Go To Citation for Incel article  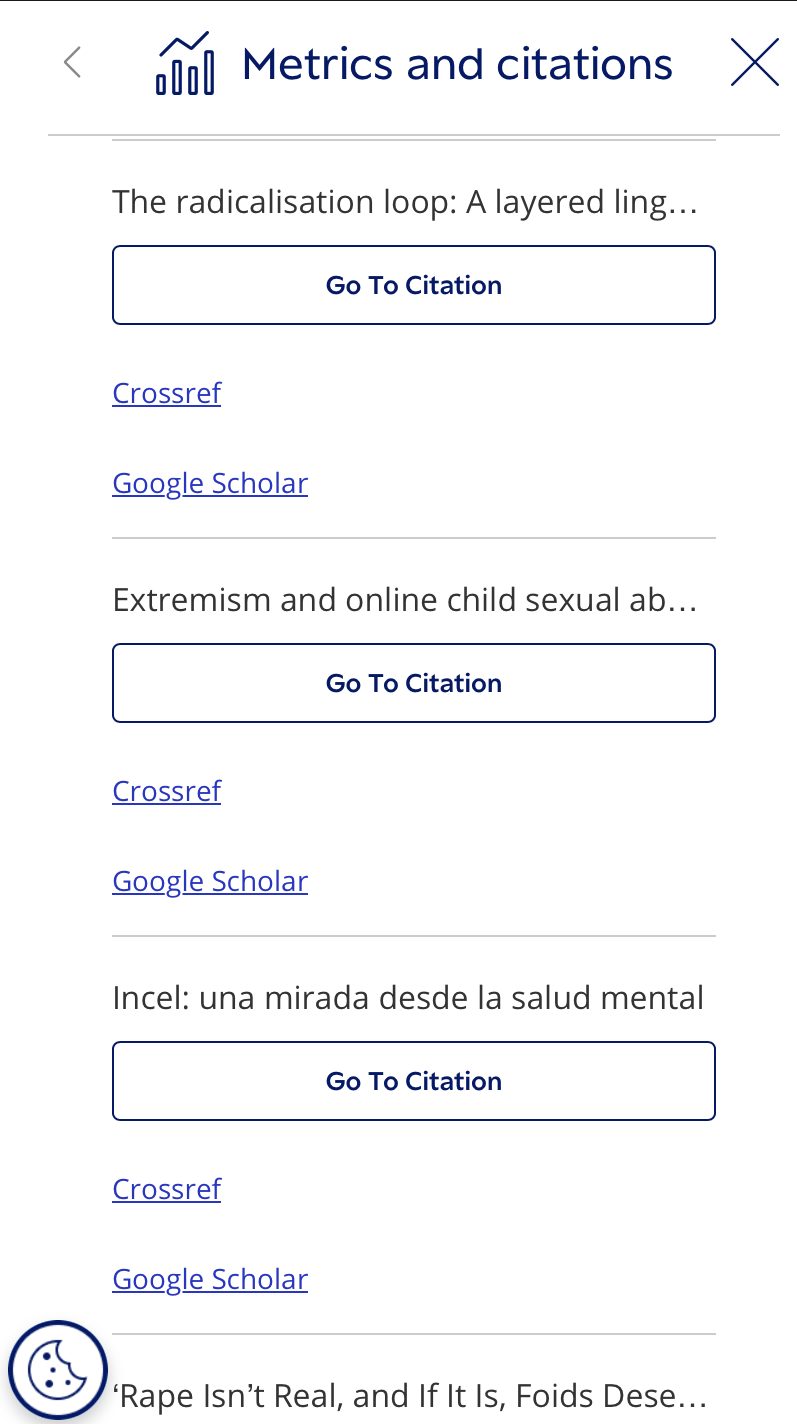[414, 1081]
